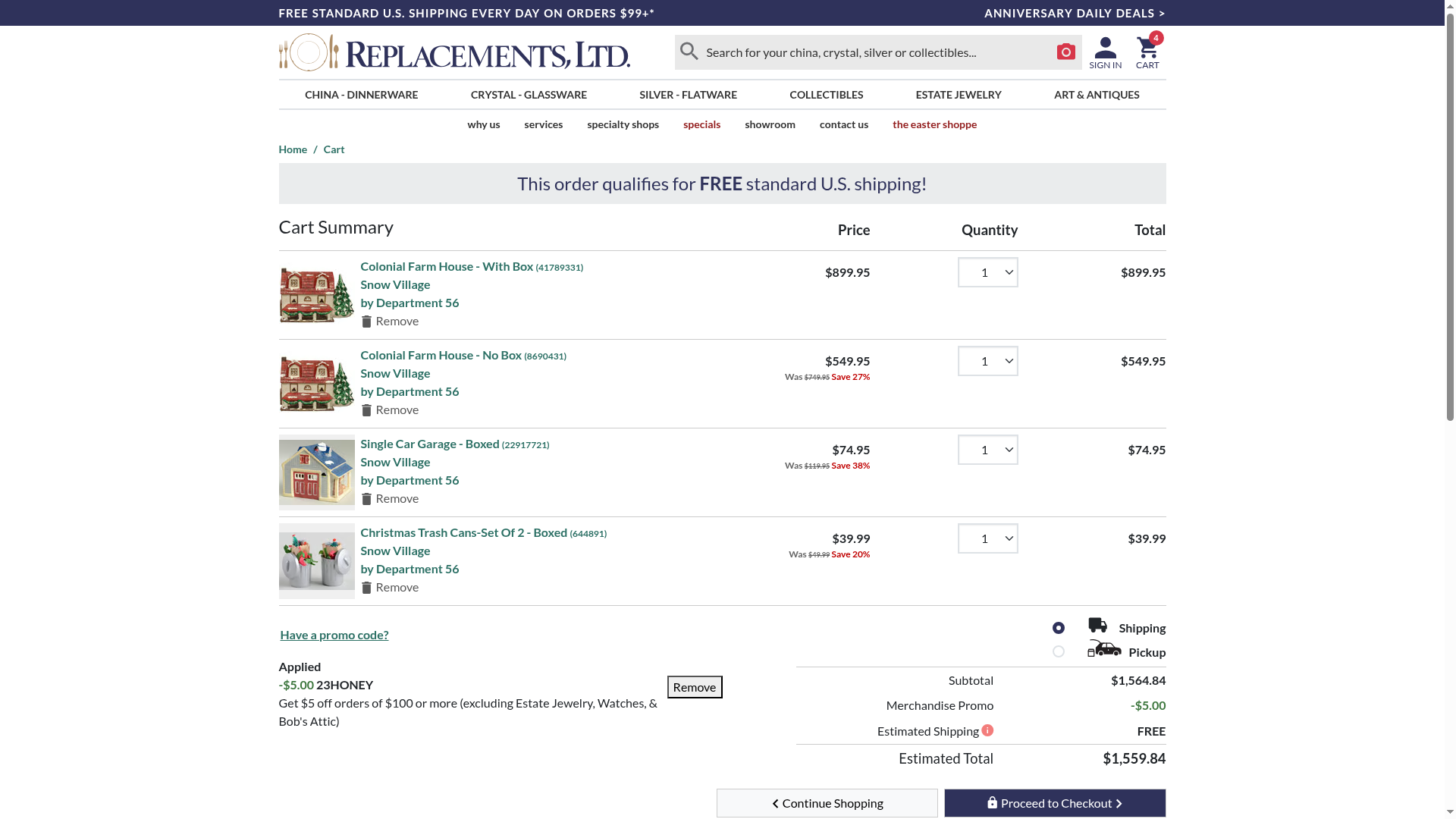Open the Estate Jewelry menu
1456x819 pixels.
(958, 95)
